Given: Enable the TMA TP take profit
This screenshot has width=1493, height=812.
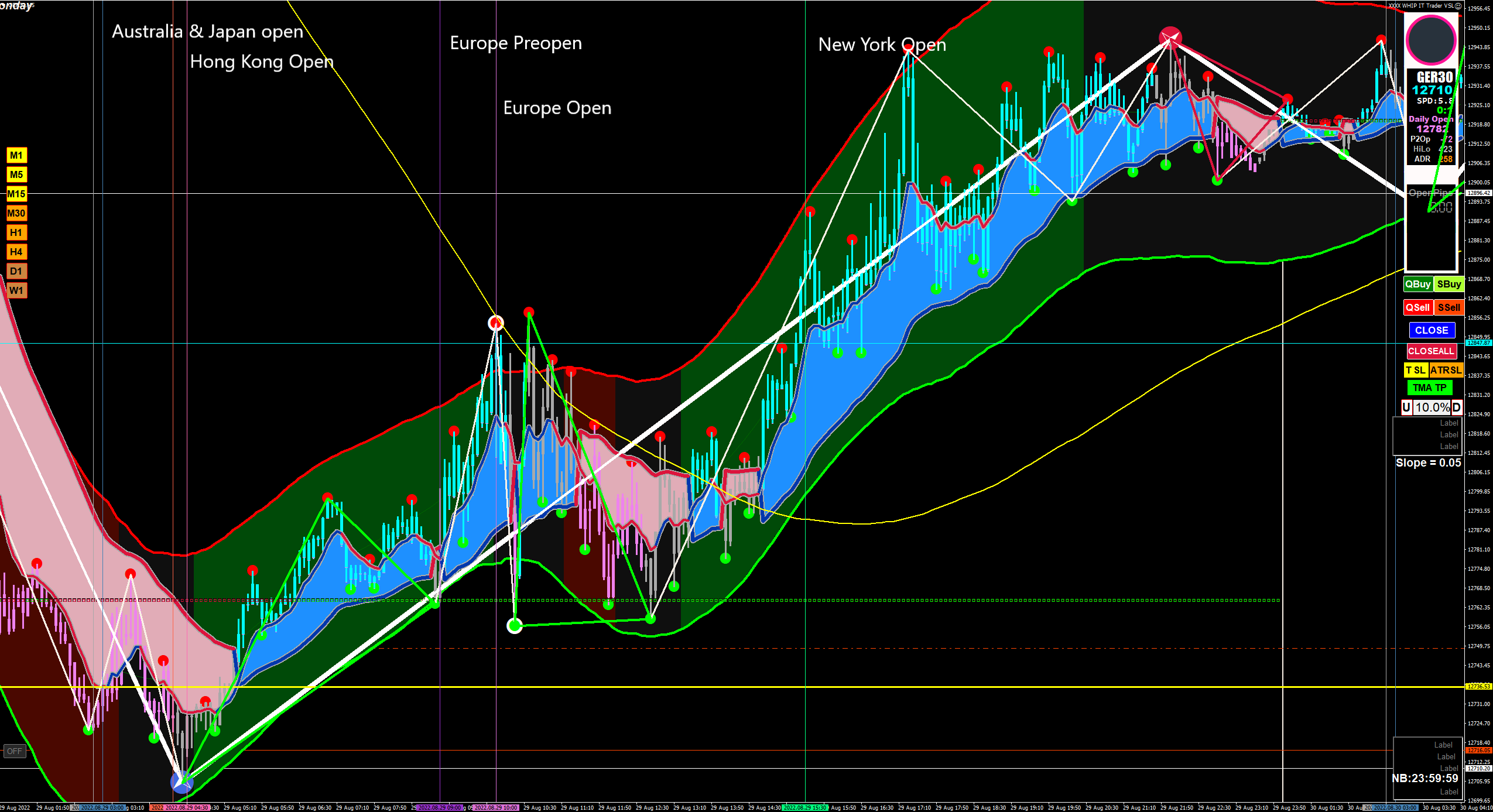Looking at the screenshot, I should 1429,388.
